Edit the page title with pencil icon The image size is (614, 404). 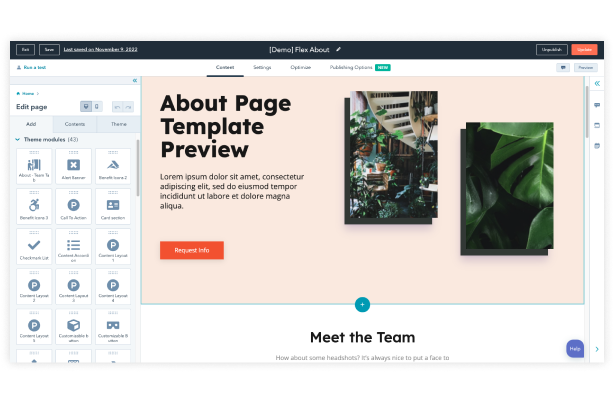pyautogui.click(x=338, y=49)
